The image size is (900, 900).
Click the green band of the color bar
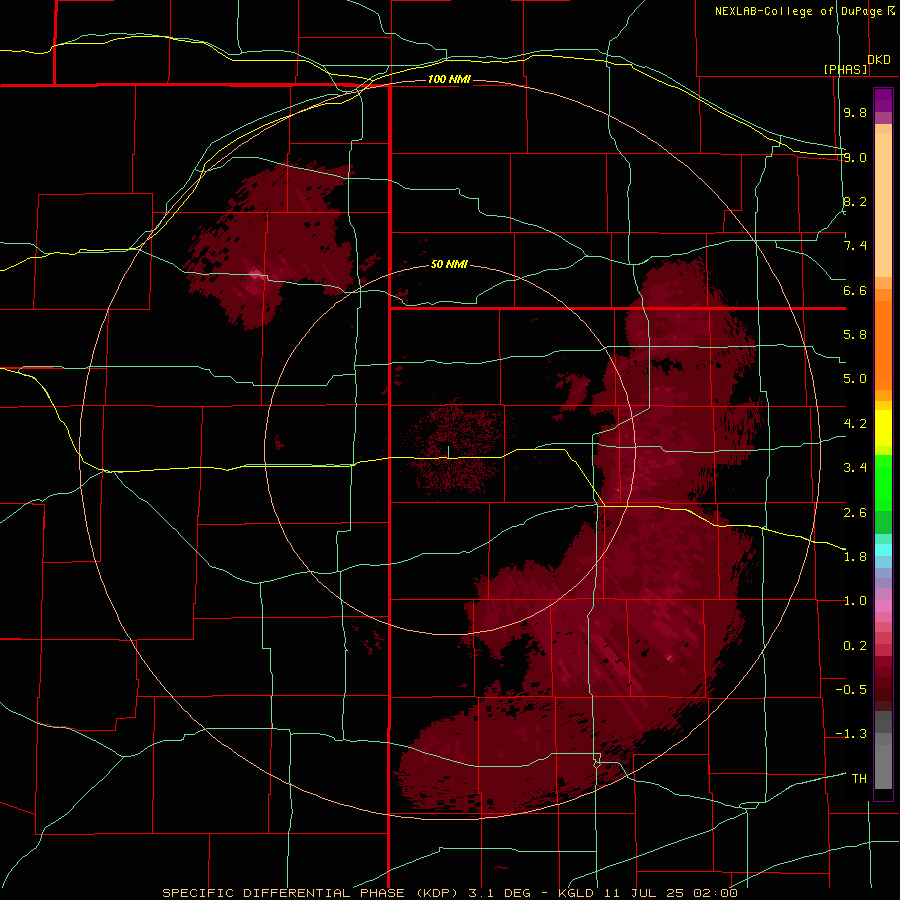coord(883,494)
